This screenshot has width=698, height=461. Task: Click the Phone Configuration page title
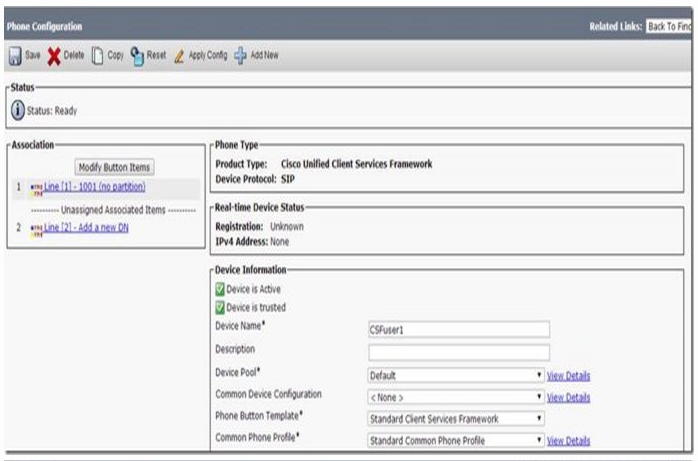(44, 27)
